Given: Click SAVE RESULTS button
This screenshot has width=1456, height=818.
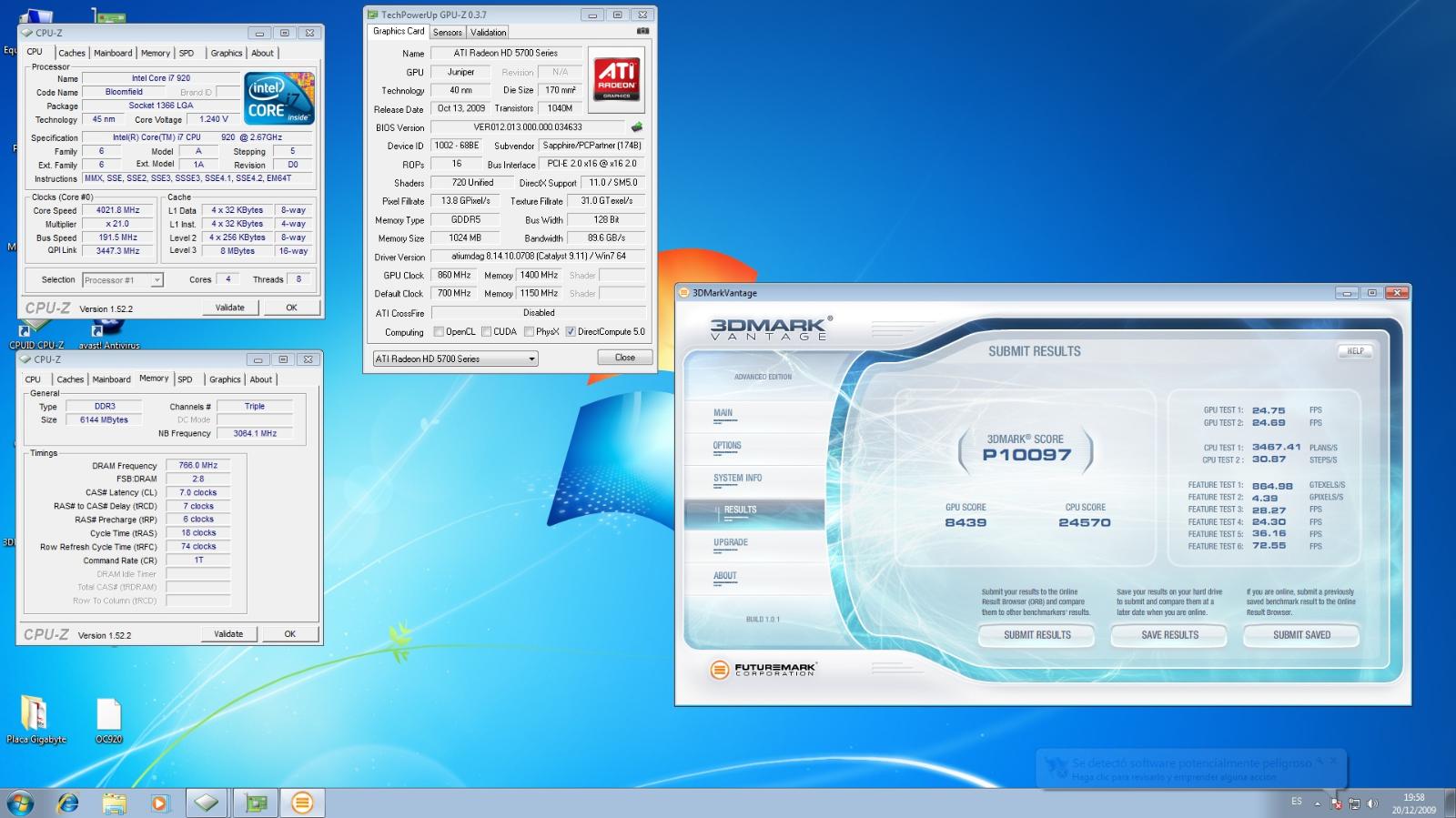Looking at the screenshot, I should click(1169, 635).
